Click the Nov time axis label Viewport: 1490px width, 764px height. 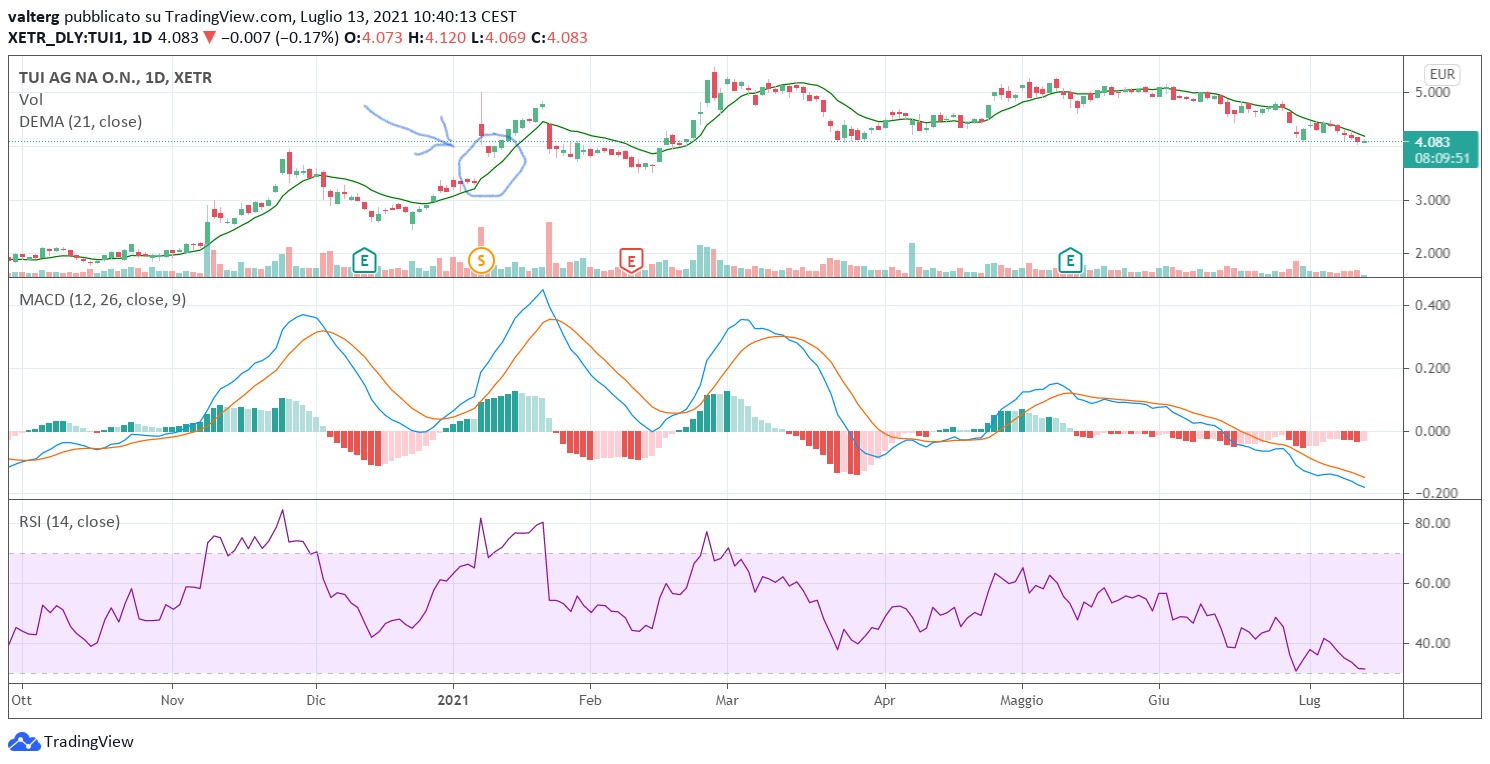point(171,701)
